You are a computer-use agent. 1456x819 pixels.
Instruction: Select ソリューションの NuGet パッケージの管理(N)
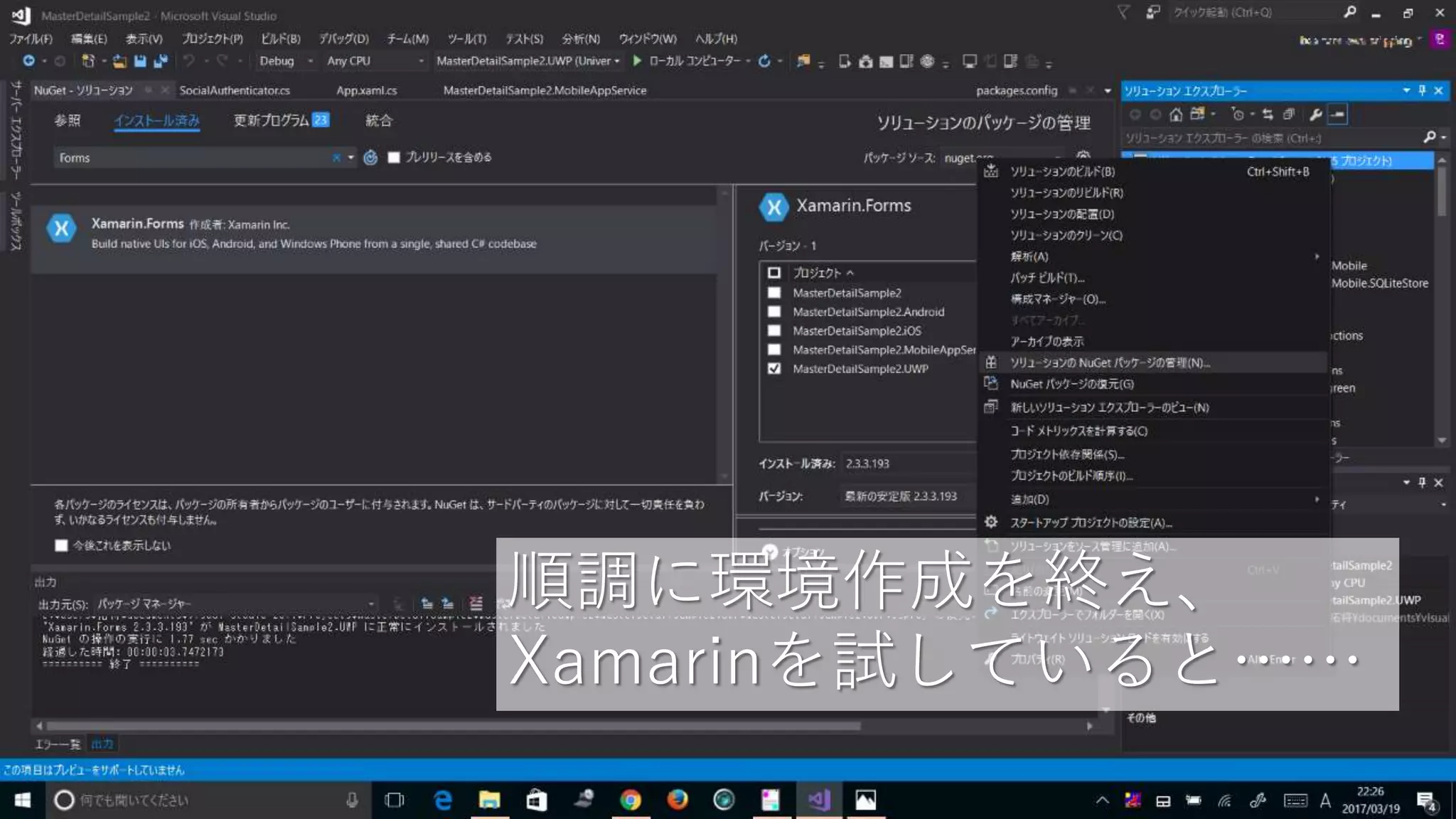(1153, 363)
